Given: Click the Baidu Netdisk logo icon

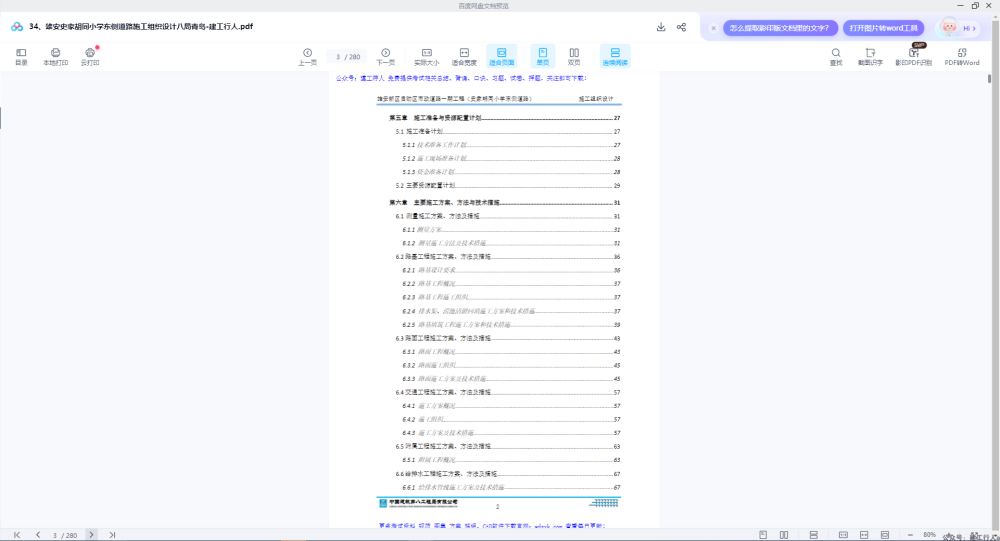Looking at the screenshot, I should pyautogui.click(x=17, y=27).
